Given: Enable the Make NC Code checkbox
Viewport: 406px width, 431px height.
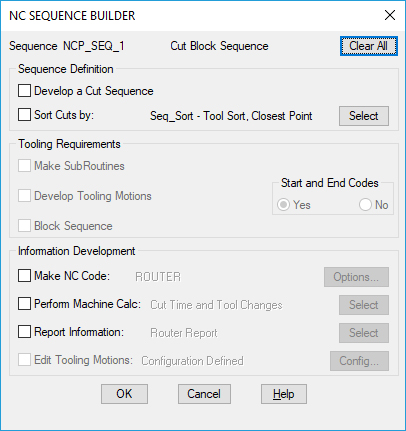Looking at the screenshot, I should tap(24, 276).
